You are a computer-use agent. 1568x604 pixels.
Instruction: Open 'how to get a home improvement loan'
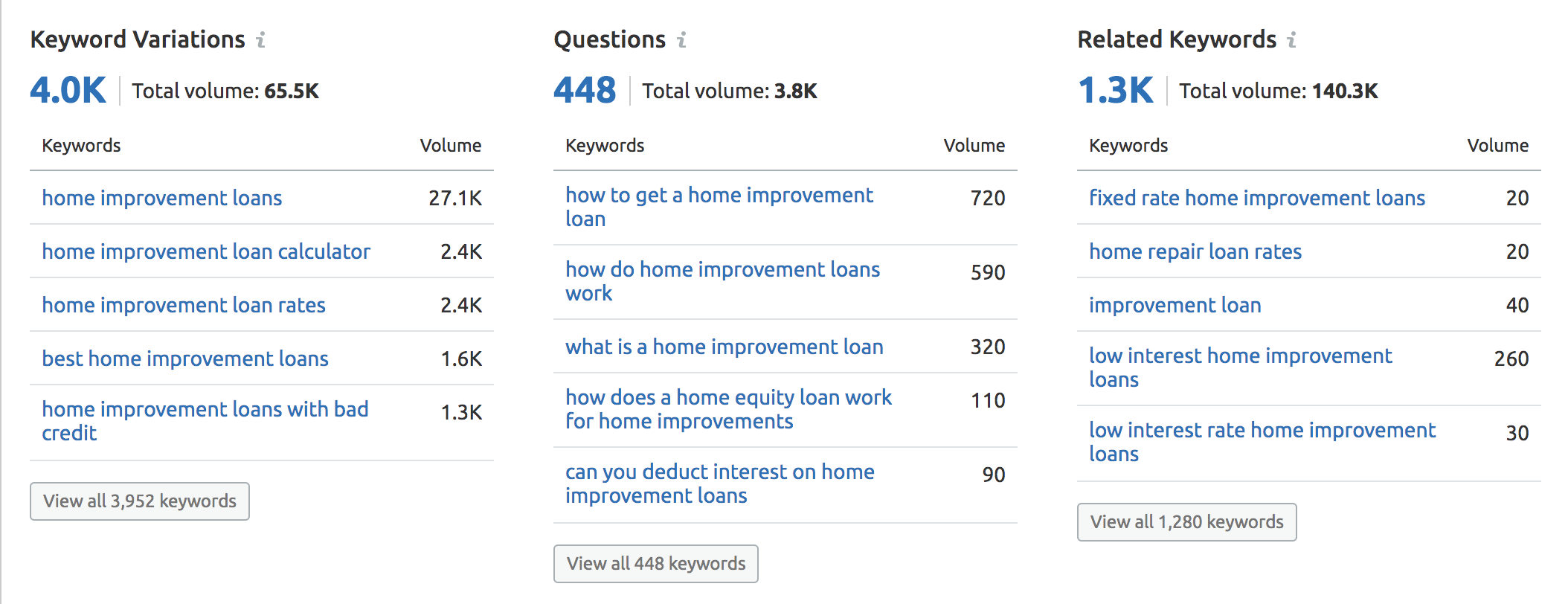coord(719,207)
